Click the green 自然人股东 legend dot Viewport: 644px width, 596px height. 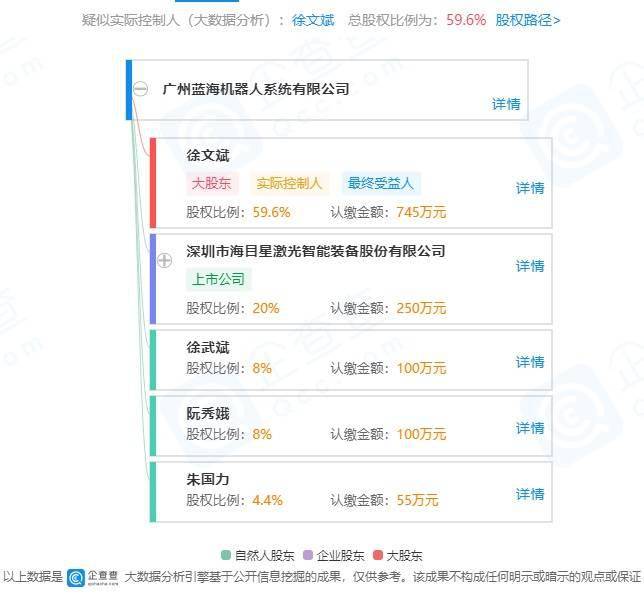coord(226,555)
